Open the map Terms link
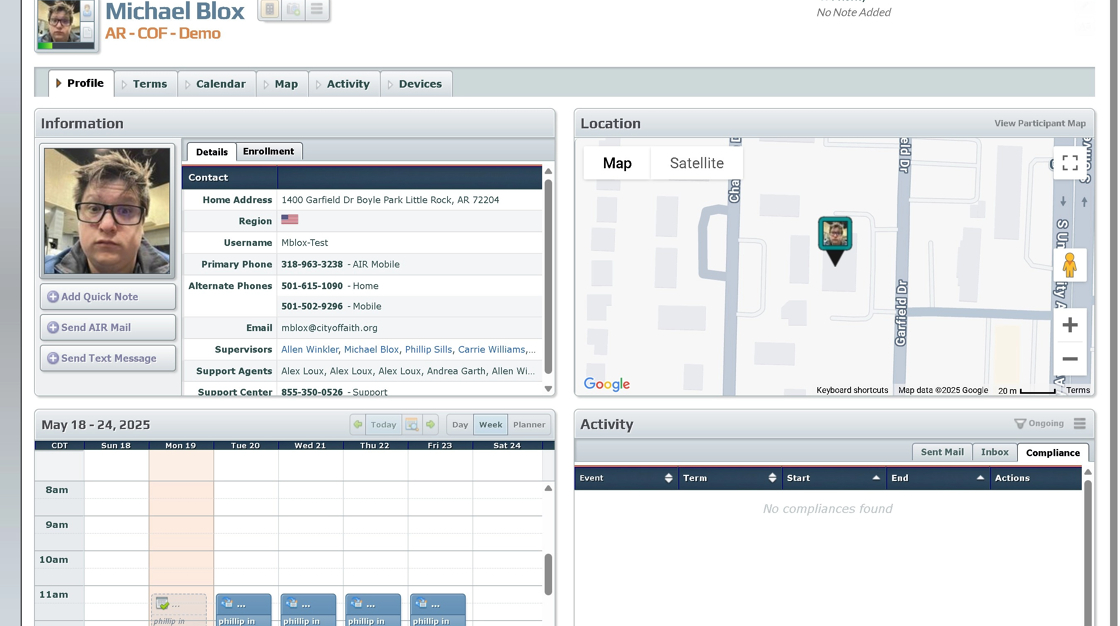1120x626 pixels. pos(1078,390)
